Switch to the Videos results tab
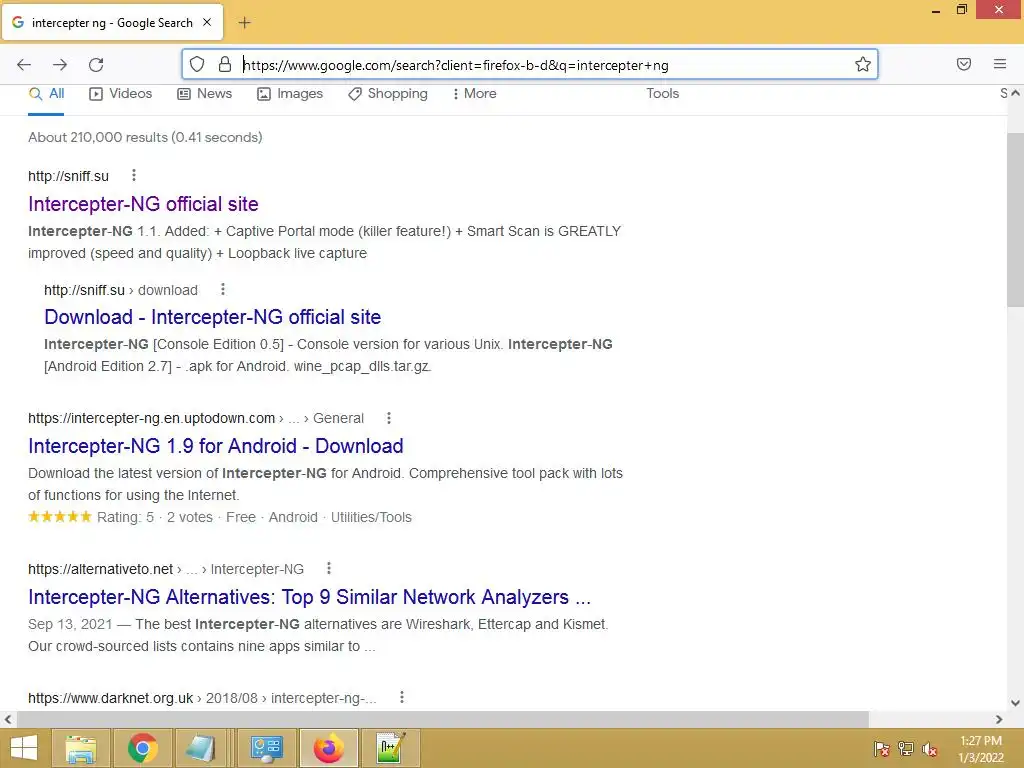Screen dimensions: 1024x768 click(121, 94)
